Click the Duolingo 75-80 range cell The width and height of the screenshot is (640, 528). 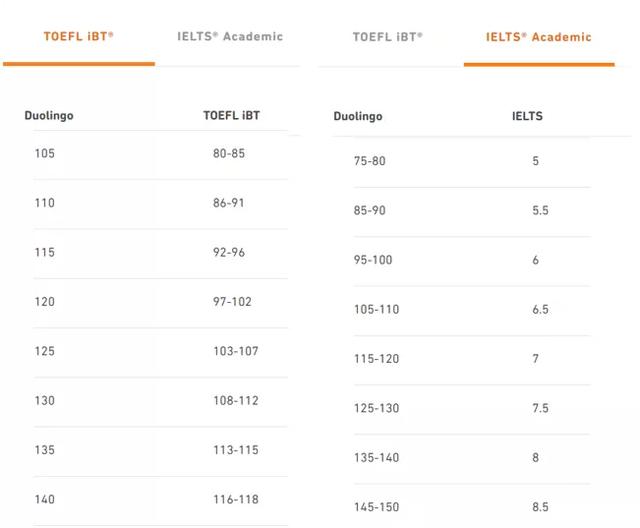tap(369, 161)
